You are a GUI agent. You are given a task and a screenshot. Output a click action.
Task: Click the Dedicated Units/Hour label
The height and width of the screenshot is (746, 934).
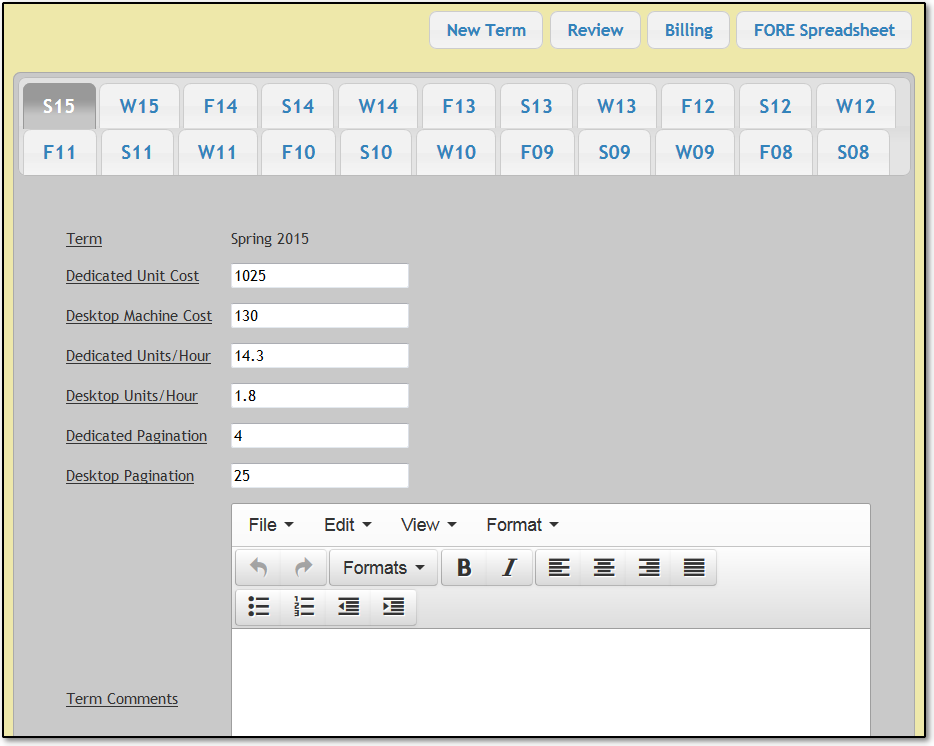coord(138,356)
